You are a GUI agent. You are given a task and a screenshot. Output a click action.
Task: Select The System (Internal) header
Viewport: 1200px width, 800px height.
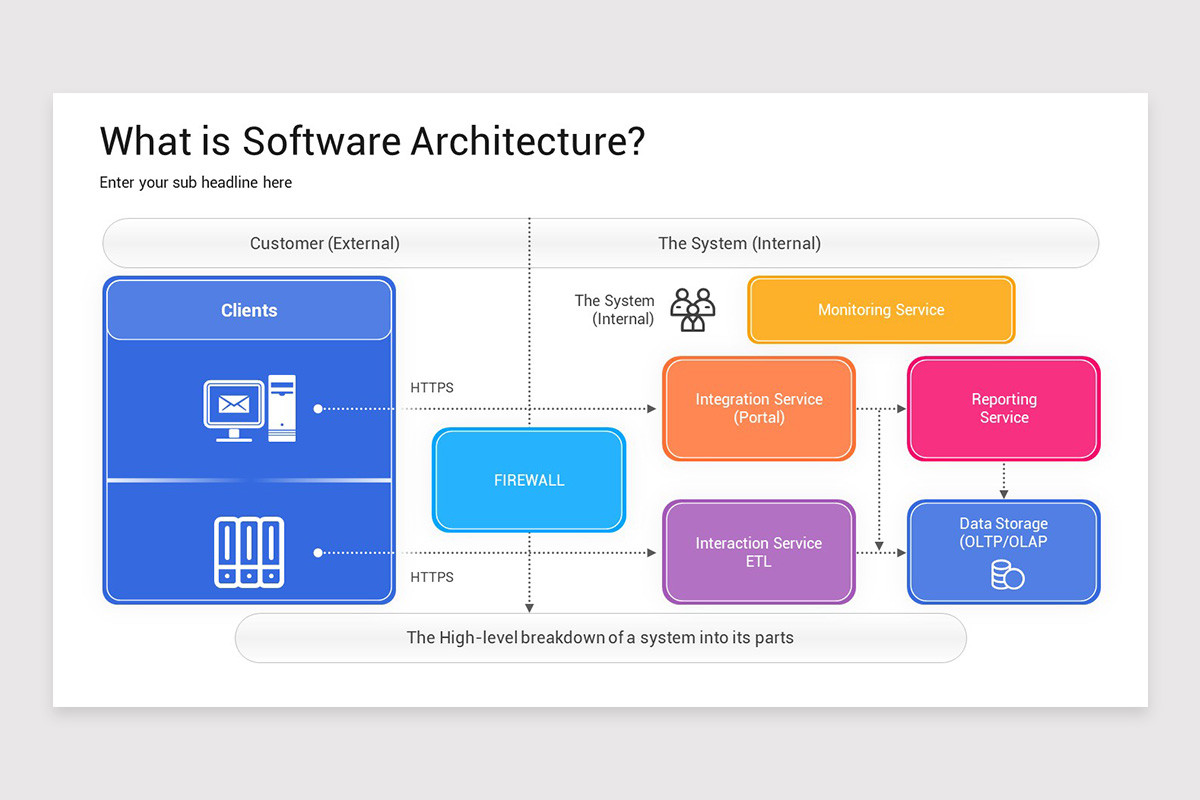[x=740, y=243]
